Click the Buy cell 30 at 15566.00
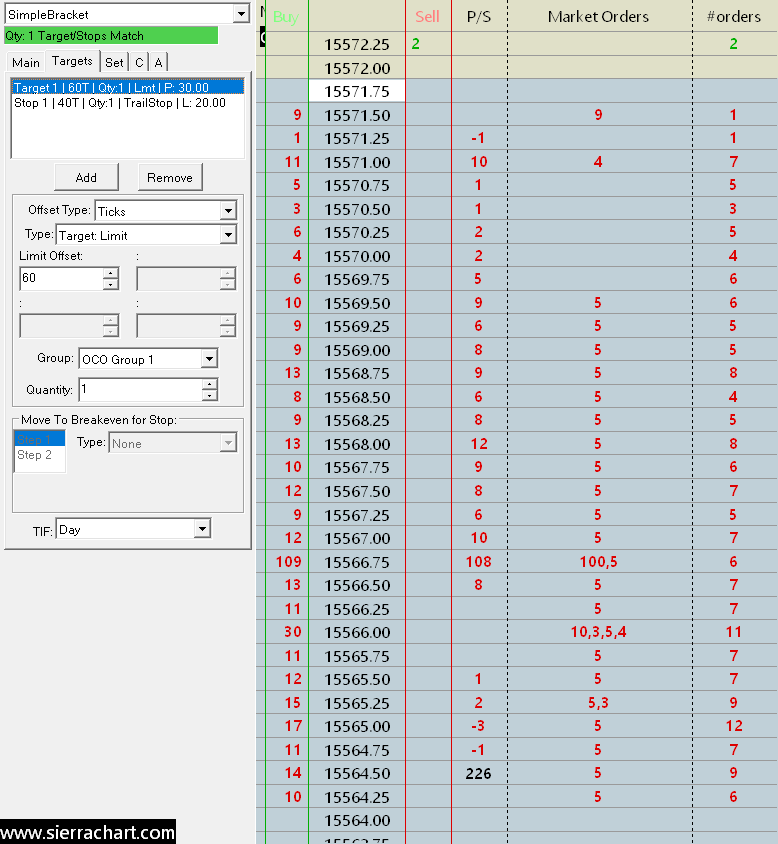The width and height of the screenshot is (778, 844). point(288,632)
